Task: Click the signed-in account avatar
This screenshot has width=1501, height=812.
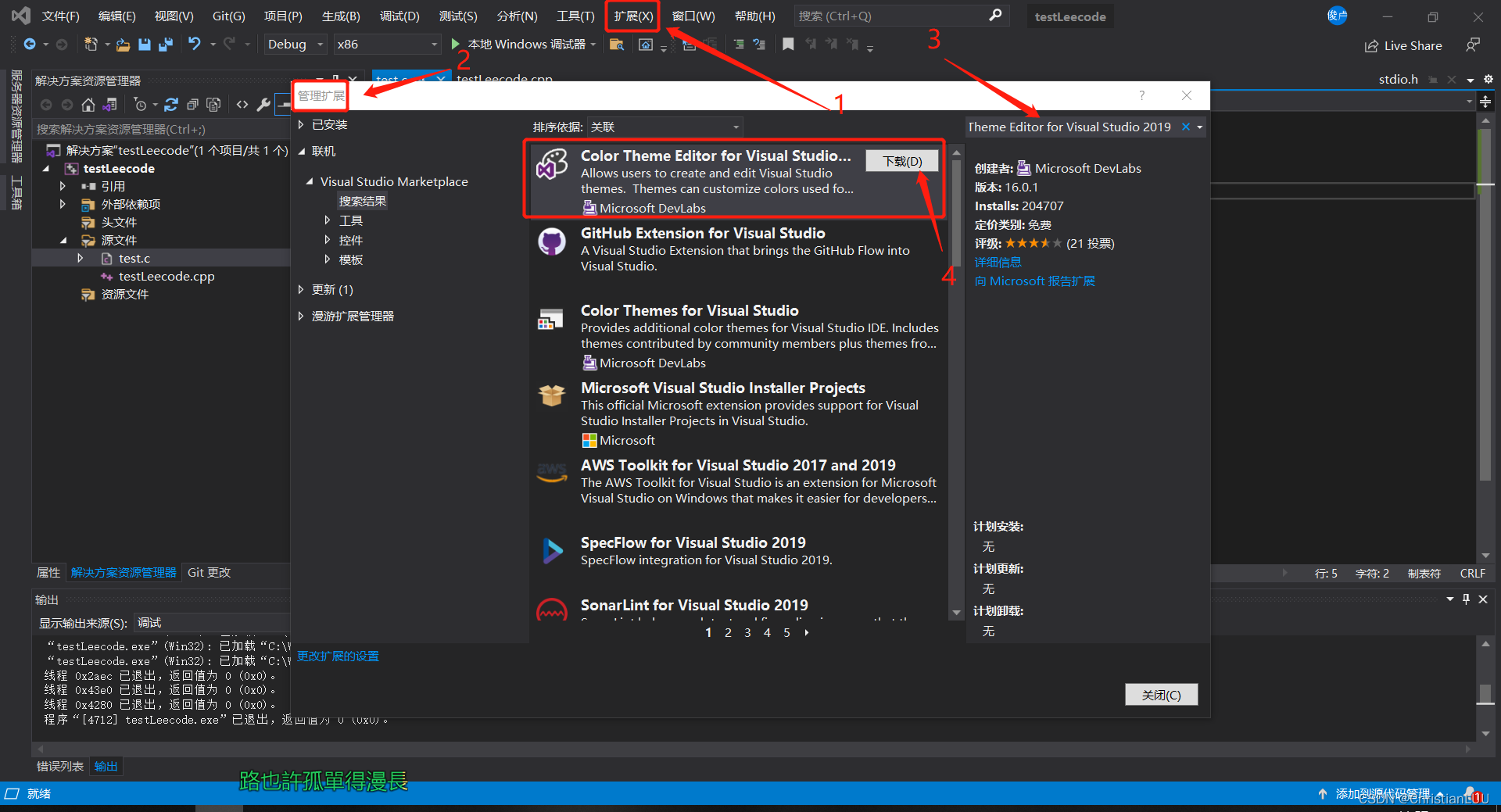Action: 1337,16
